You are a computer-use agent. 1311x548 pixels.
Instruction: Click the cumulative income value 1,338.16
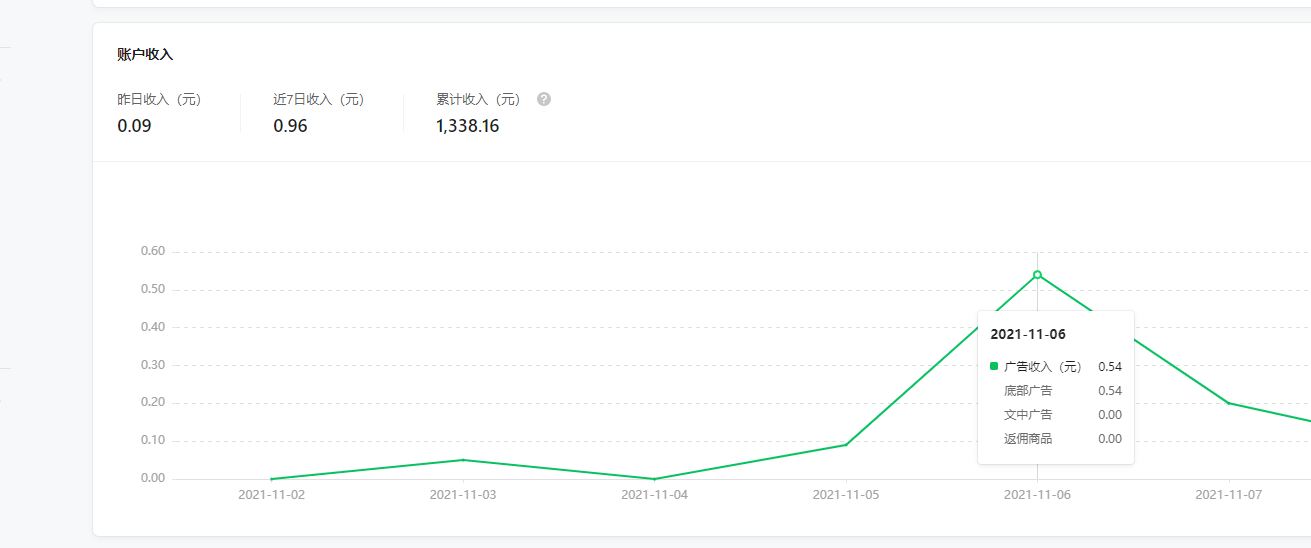click(x=467, y=126)
